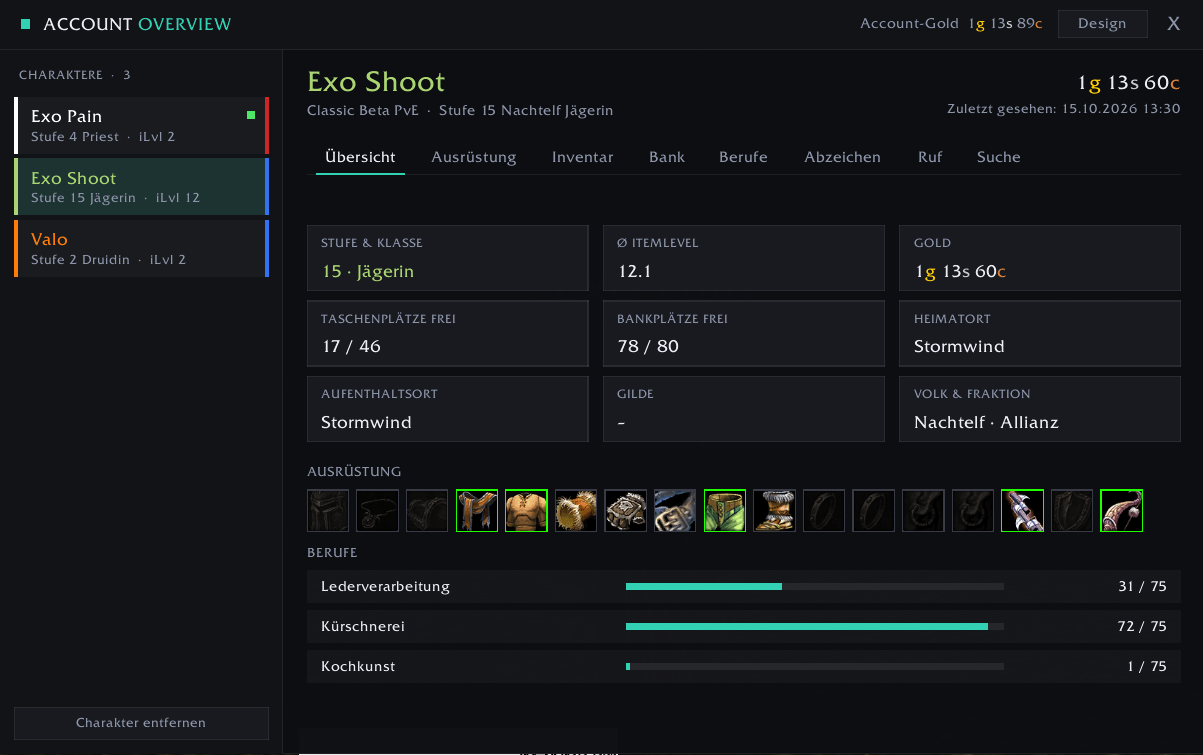Click the Design button
The width and height of the screenshot is (1203, 755).
point(1102,24)
